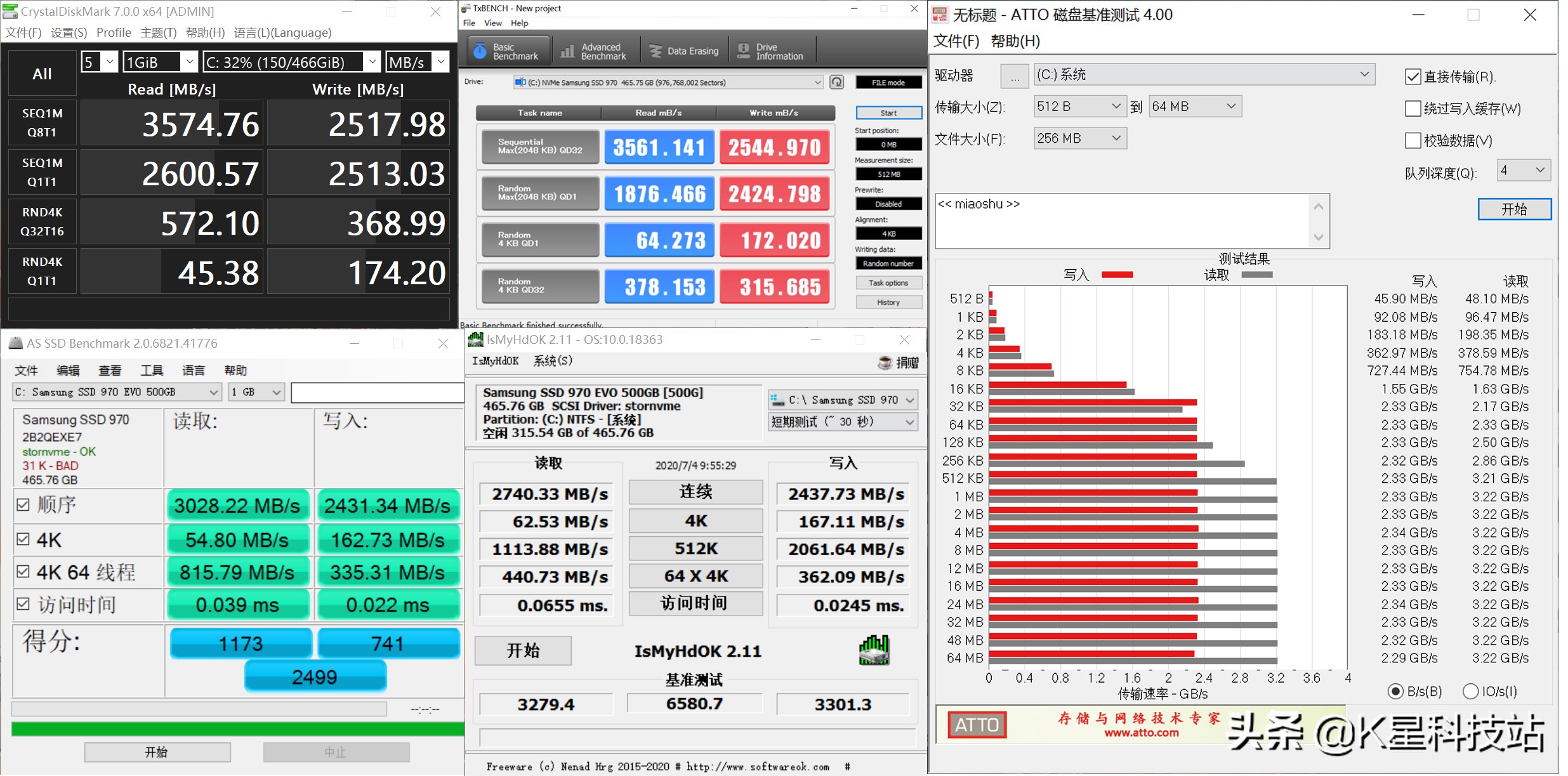
Task: Enable the bypass write cache checkbox in ATTO
Action: [x=1413, y=109]
